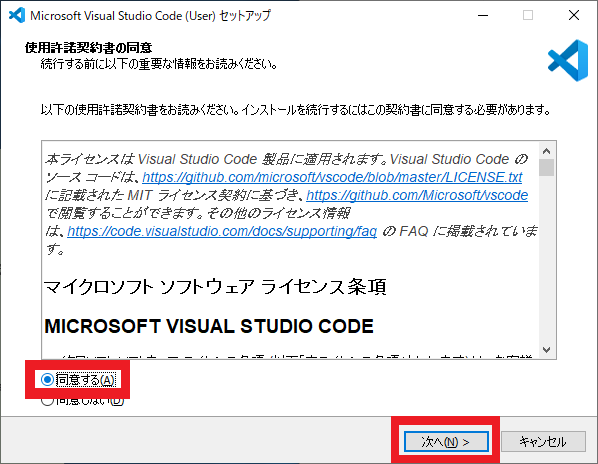Click the license scrollbar down arrow
598x464 pixels.
(x=547, y=350)
